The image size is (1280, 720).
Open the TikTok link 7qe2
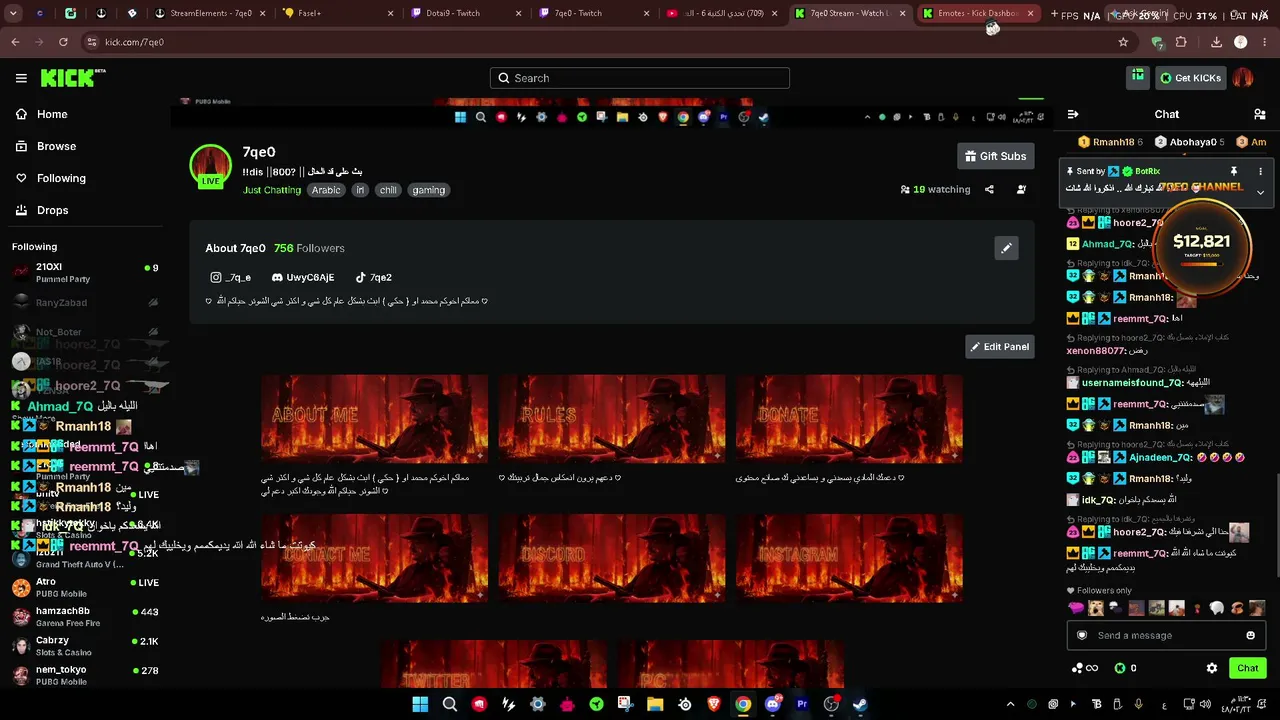[373, 277]
